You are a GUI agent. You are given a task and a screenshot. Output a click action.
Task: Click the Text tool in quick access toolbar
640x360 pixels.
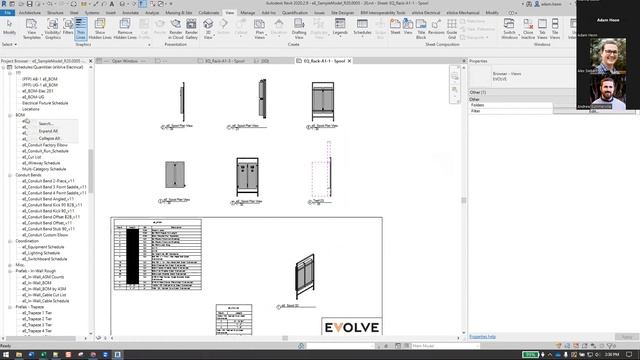click(x=112, y=4)
